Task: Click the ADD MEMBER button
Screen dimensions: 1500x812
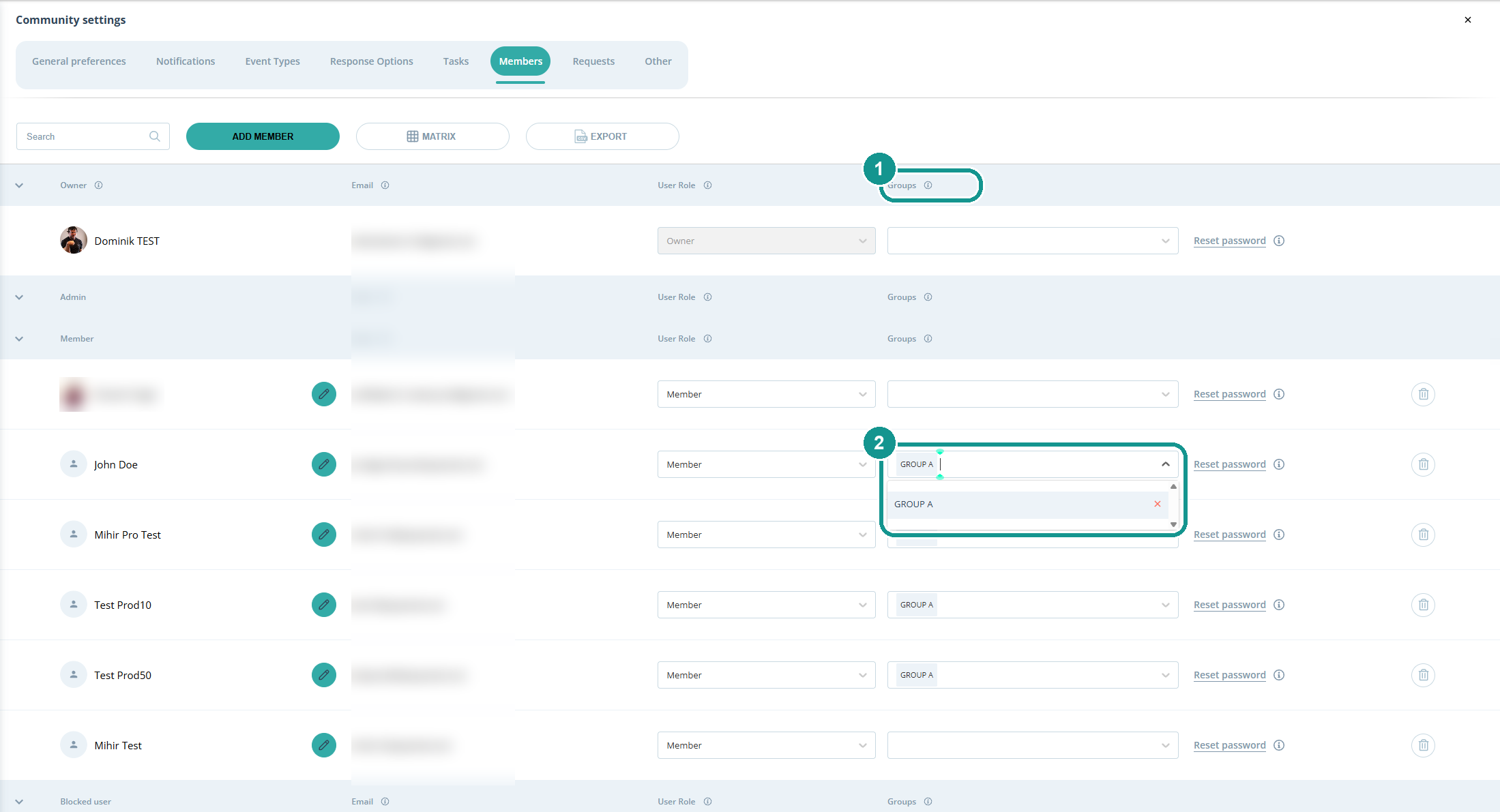Action: pos(263,136)
